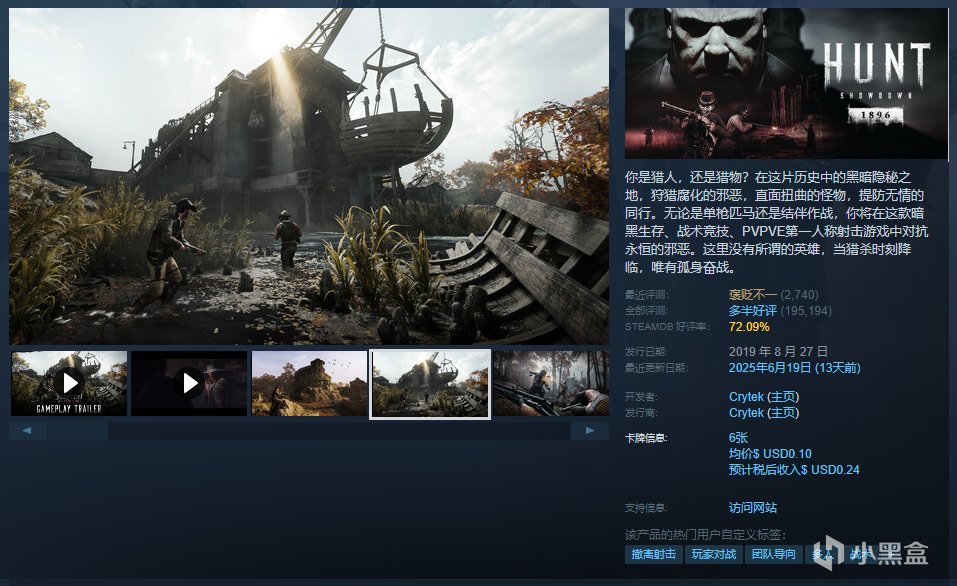Click the release date 2019 年 8 月 27 日
The height and width of the screenshot is (586, 957).
point(778,352)
